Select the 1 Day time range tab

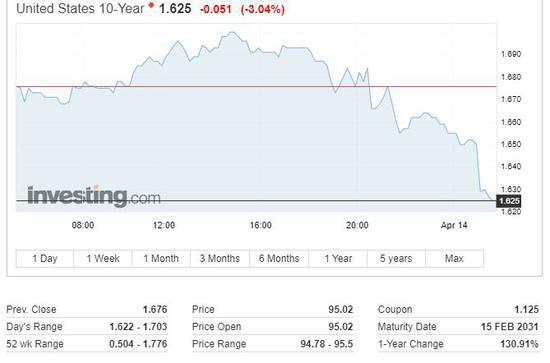(45, 258)
